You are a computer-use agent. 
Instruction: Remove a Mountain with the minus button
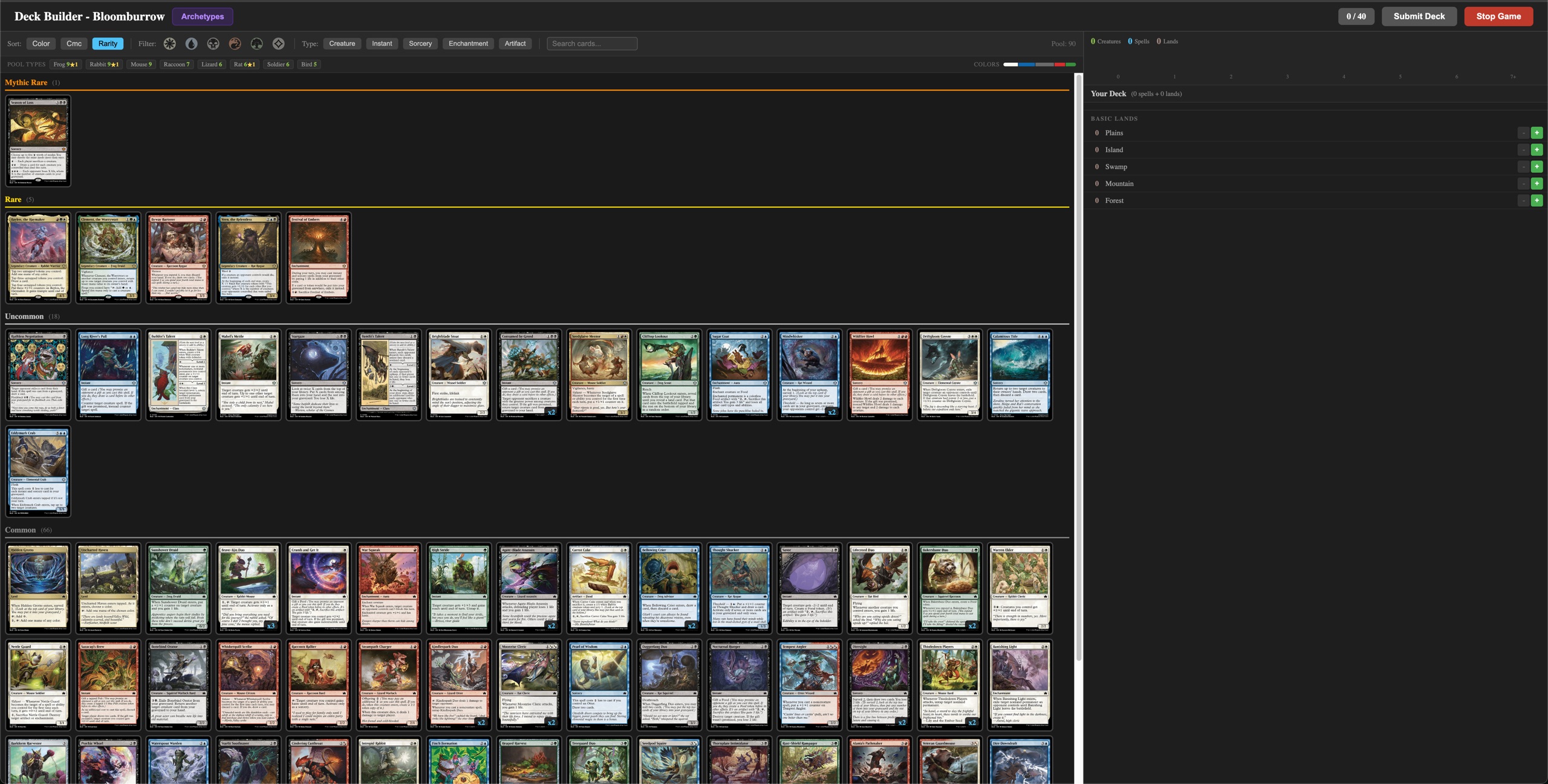click(x=1523, y=184)
